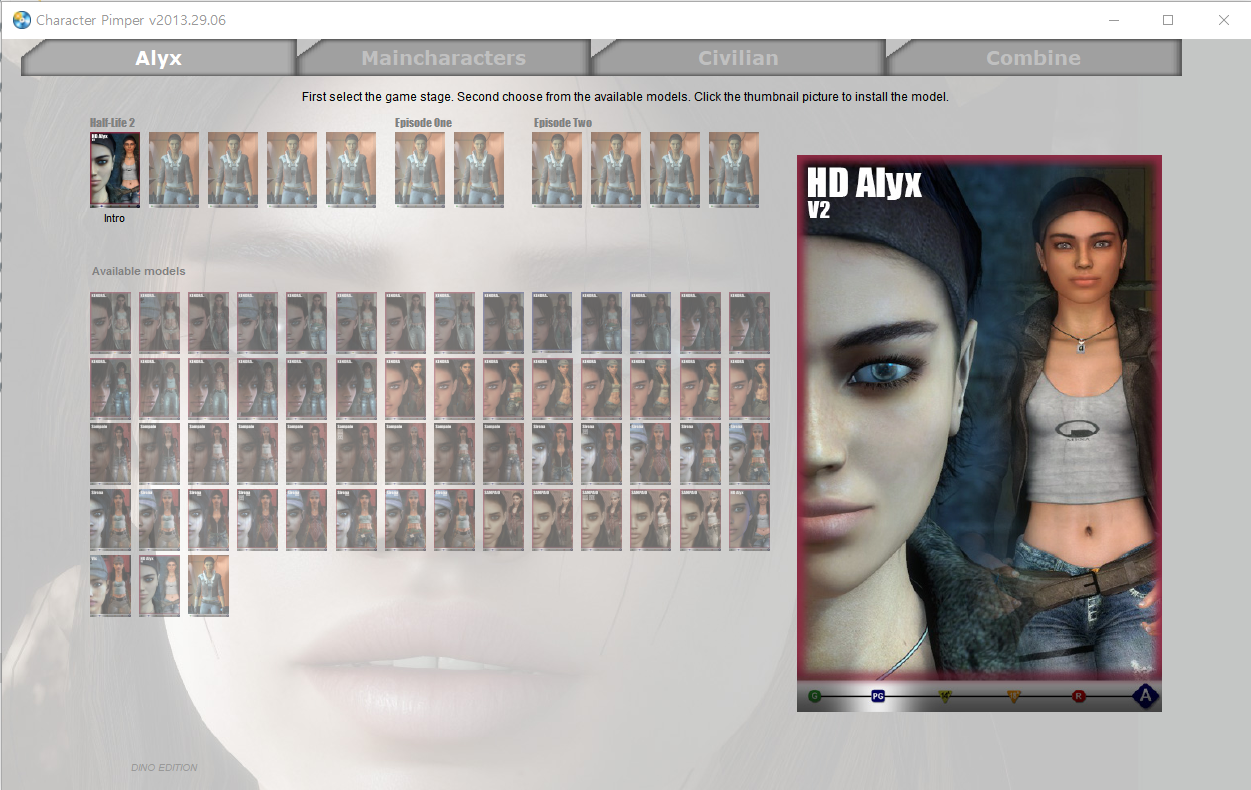Select the G rating icon
The width and height of the screenshot is (1251, 790).
click(815, 695)
